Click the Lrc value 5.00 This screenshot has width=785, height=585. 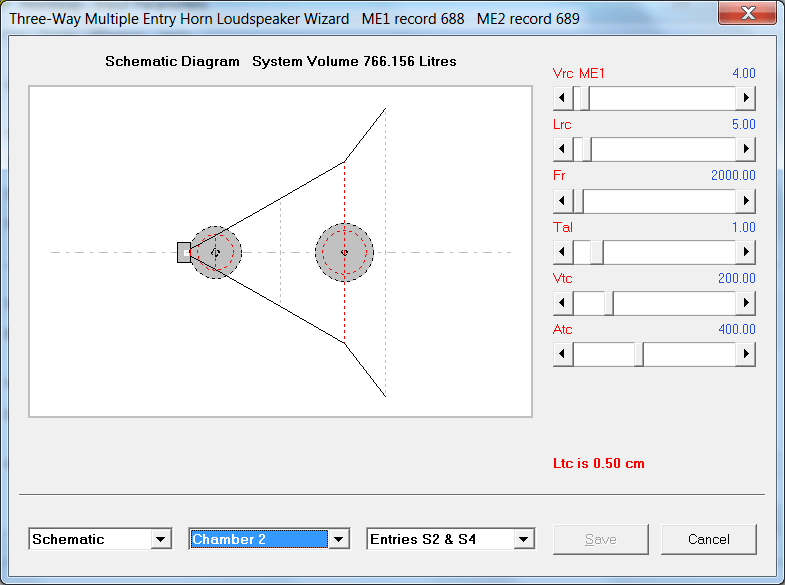coord(743,125)
